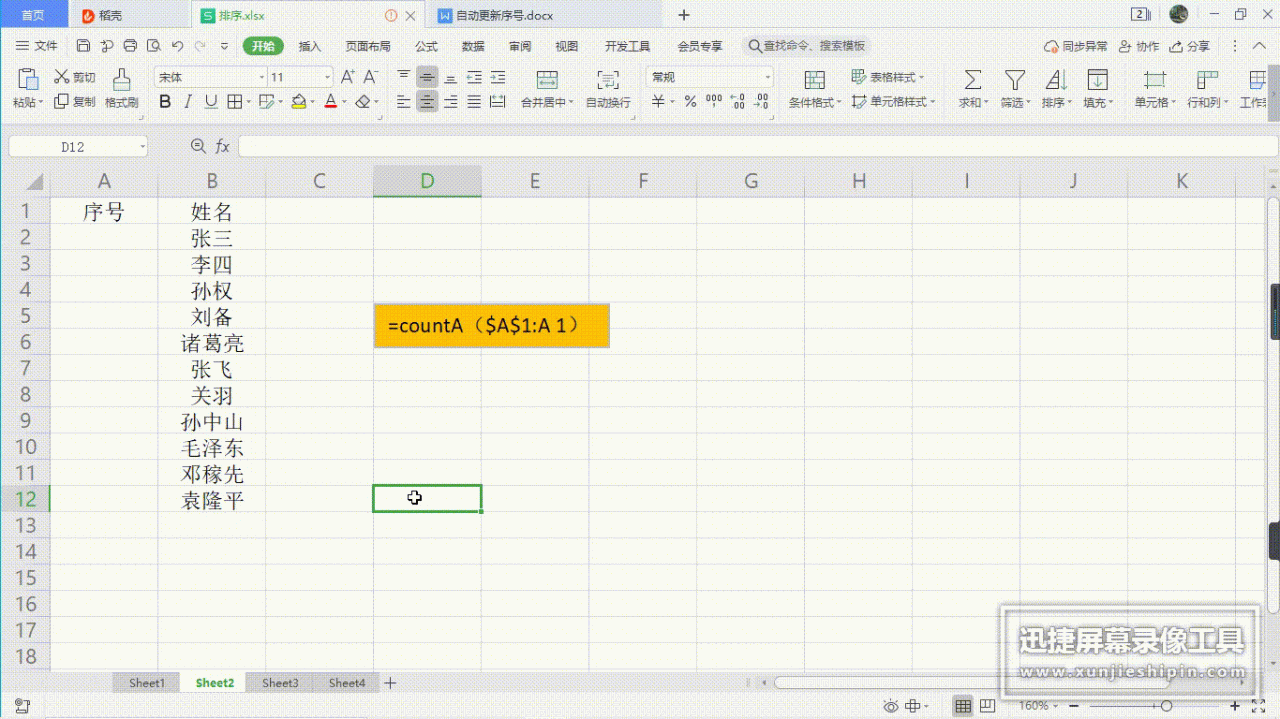Click the 协作 collaborate button
The width and height of the screenshot is (1280, 719).
(x=1139, y=46)
